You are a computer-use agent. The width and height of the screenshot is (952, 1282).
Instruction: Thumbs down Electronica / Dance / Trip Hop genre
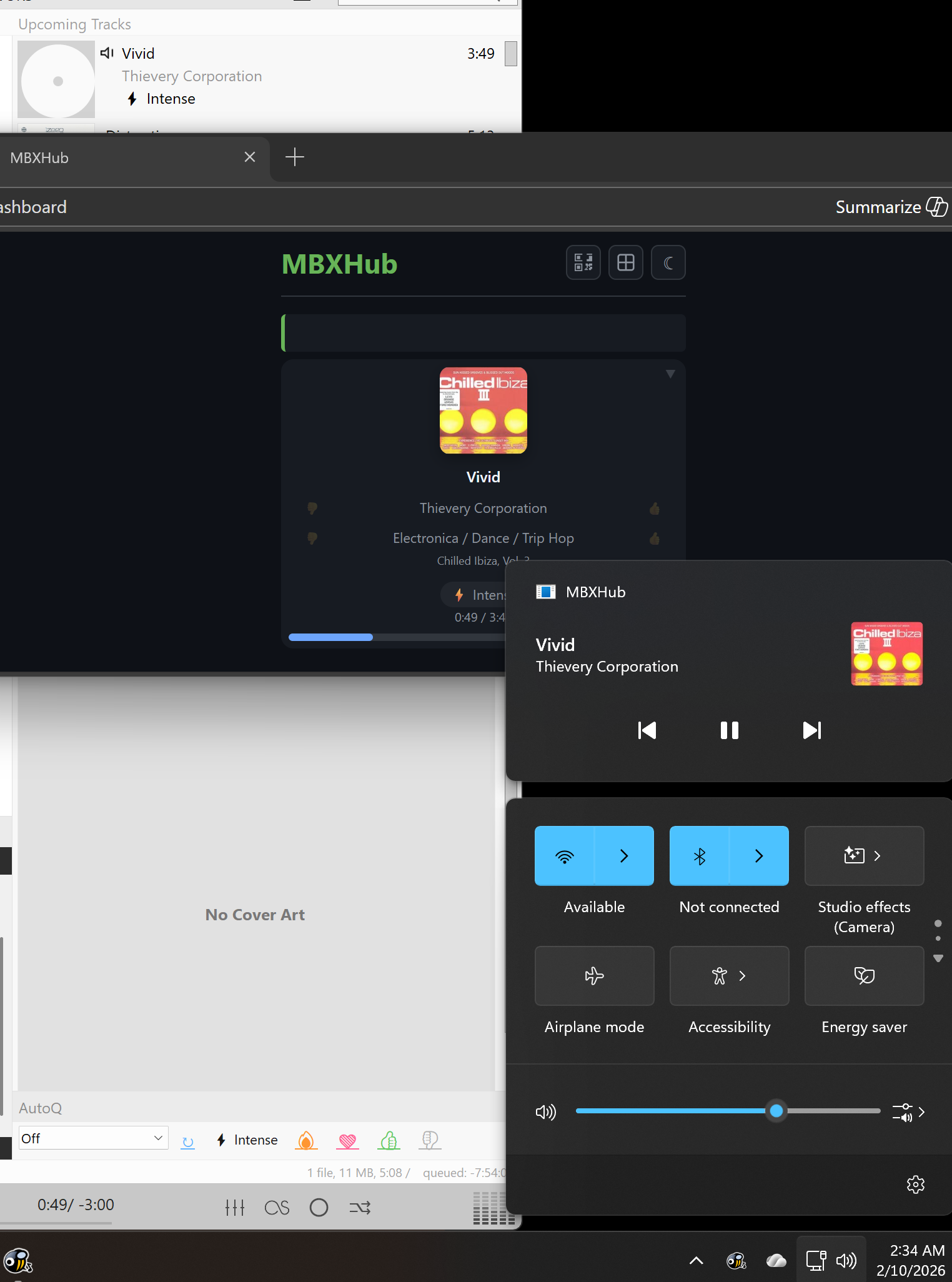(x=312, y=538)
